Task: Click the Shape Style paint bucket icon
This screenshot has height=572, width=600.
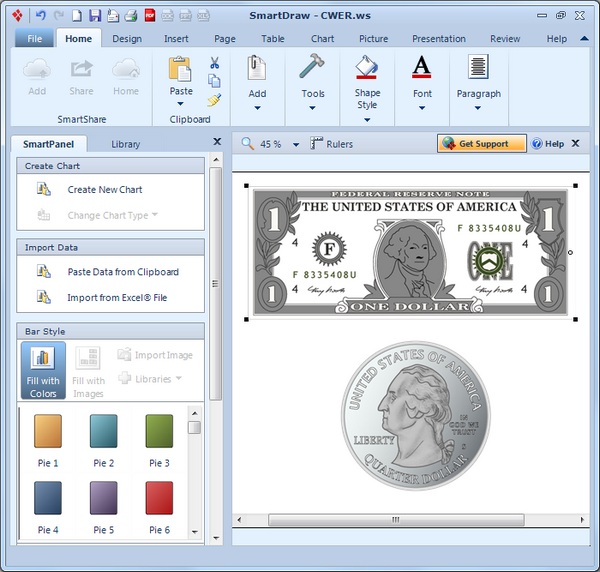Action: (x=367, y=68)
